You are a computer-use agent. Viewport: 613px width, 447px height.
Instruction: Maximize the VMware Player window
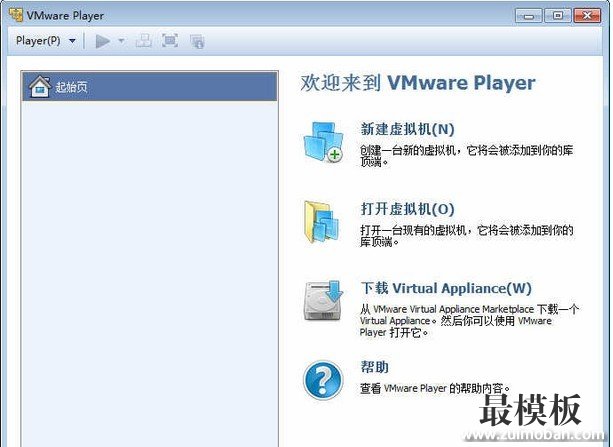(558, 16)
